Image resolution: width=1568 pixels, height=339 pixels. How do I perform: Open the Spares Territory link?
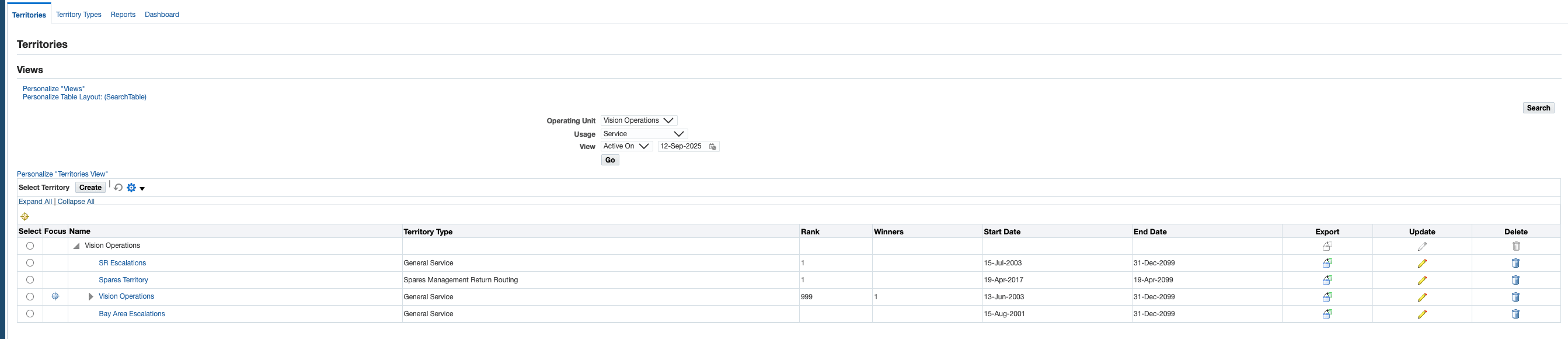(x=124, y=281)
